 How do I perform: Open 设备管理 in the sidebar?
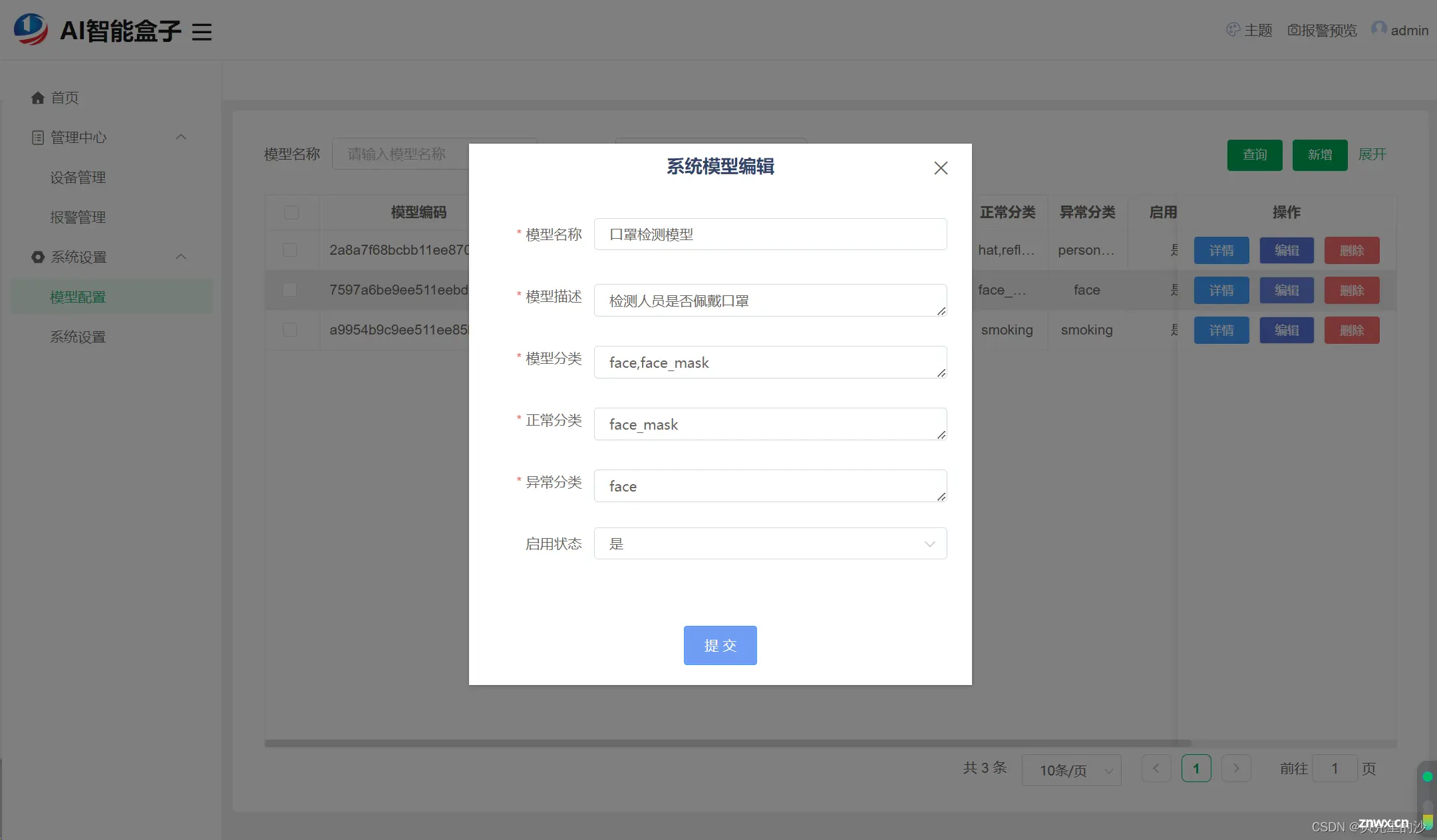(78, 178)
